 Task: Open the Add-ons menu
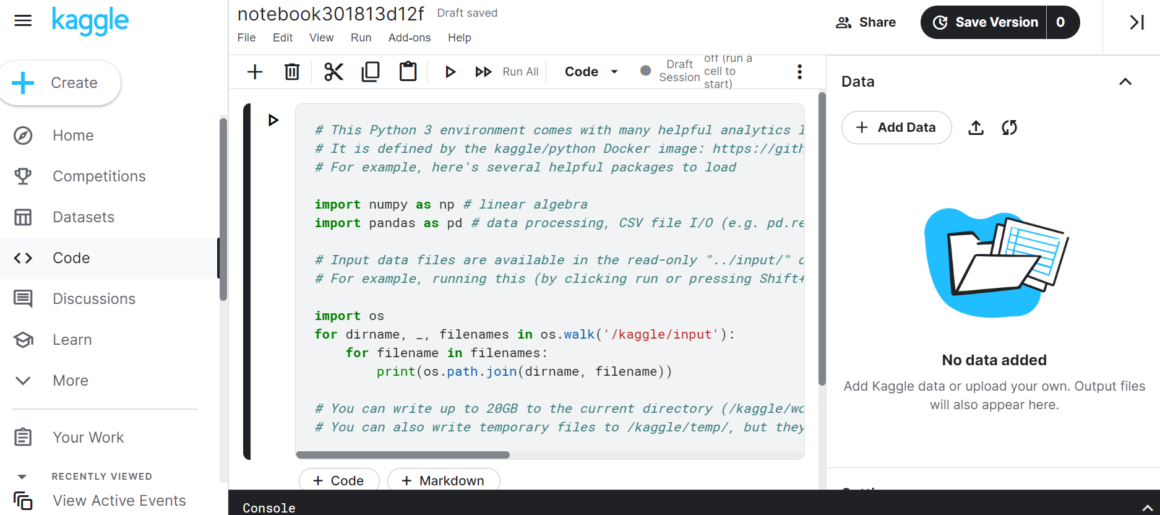(409, 38)
